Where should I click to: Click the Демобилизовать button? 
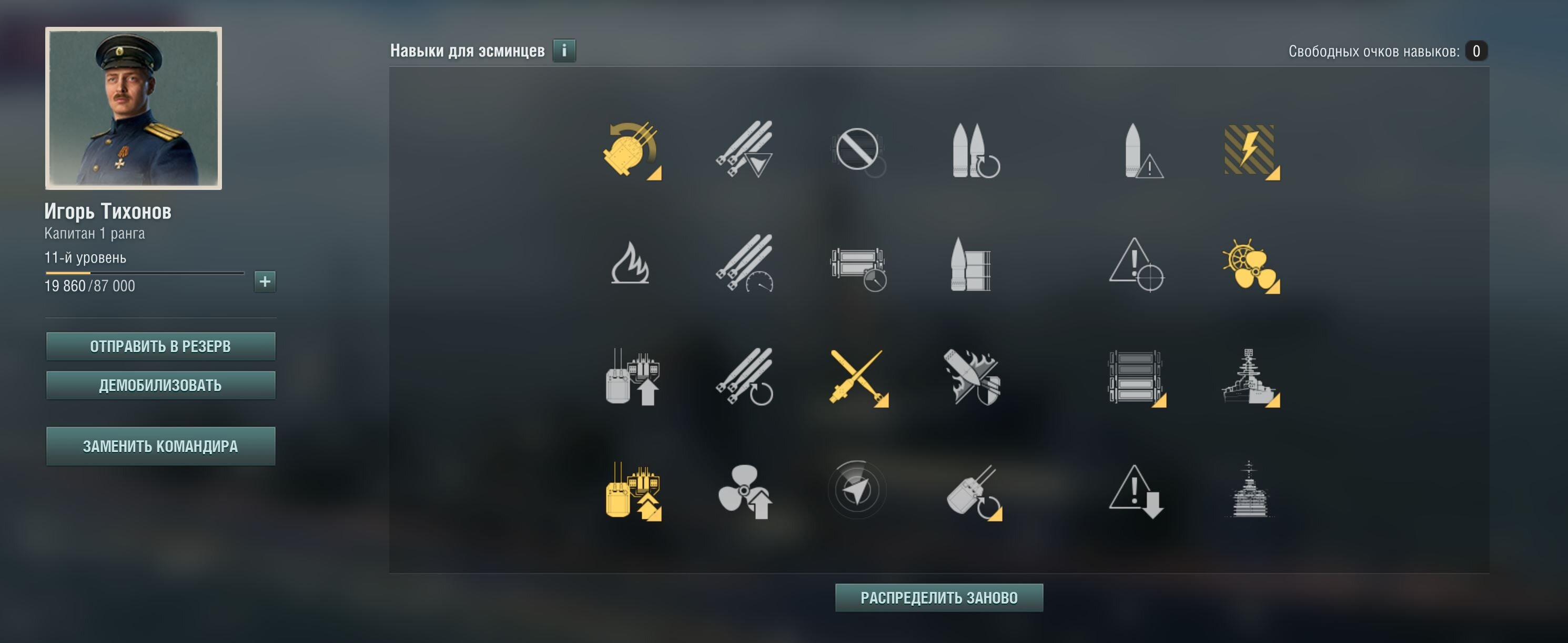coord(161,386)
